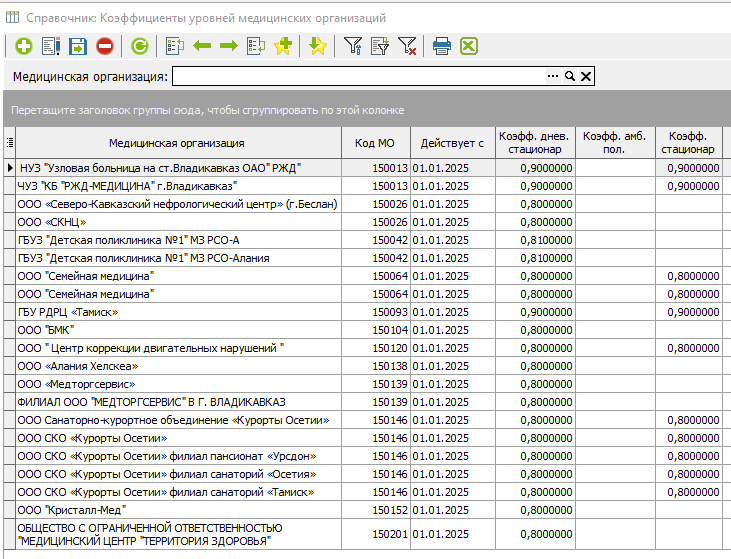This screenshot has width=731, height=559.
Task: Click the filter funnel with red cross
Action: pyautogui.click(x=407, y=46)
